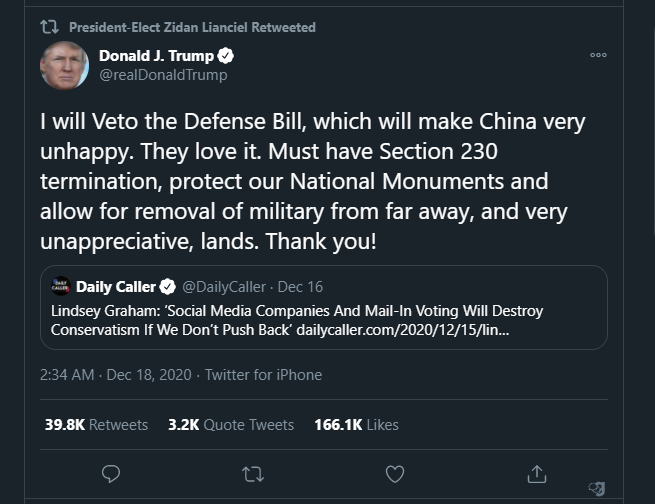The width and height of the screenshot is (655, 504).
Task: Open the dailycaller.com article link
Action: point(420,330)
